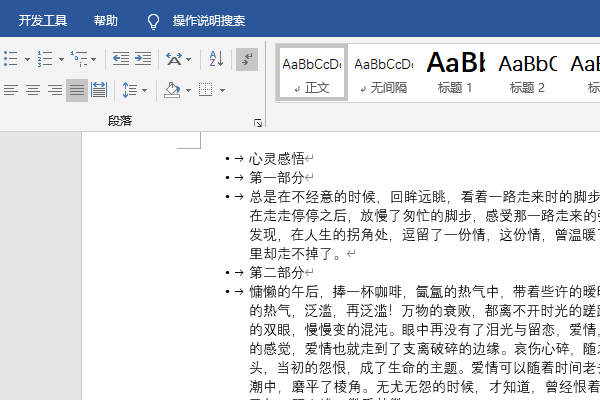This screenshot has height=400, width=600.
Task: Apply distributed alignment
Action: point(99,90)
